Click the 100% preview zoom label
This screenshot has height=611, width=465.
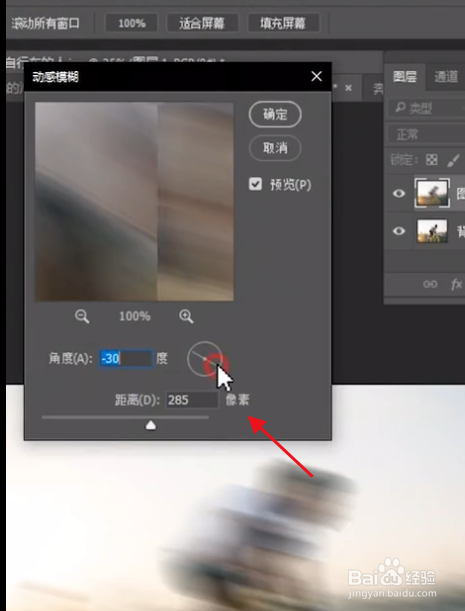coord(134,316)
